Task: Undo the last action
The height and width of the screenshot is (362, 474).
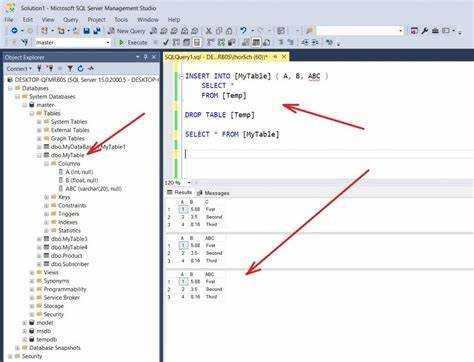Action: [244, 31]
